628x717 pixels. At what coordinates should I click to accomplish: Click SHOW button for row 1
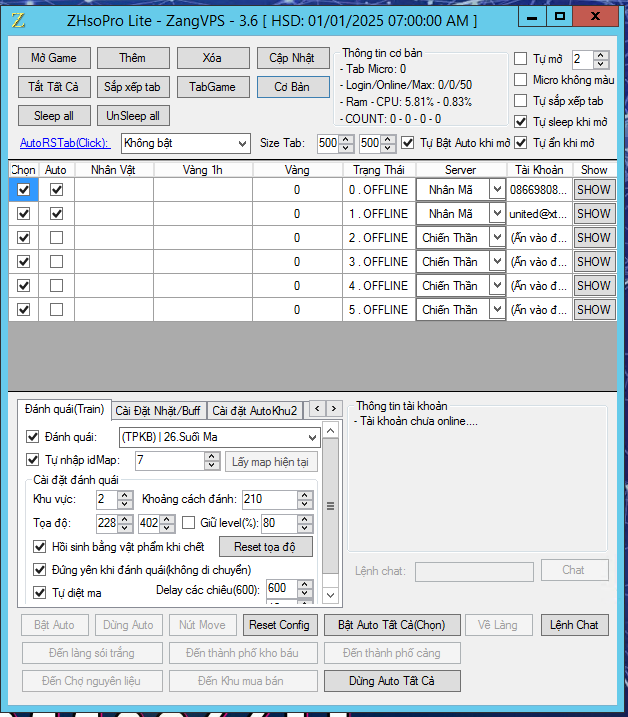593,213
